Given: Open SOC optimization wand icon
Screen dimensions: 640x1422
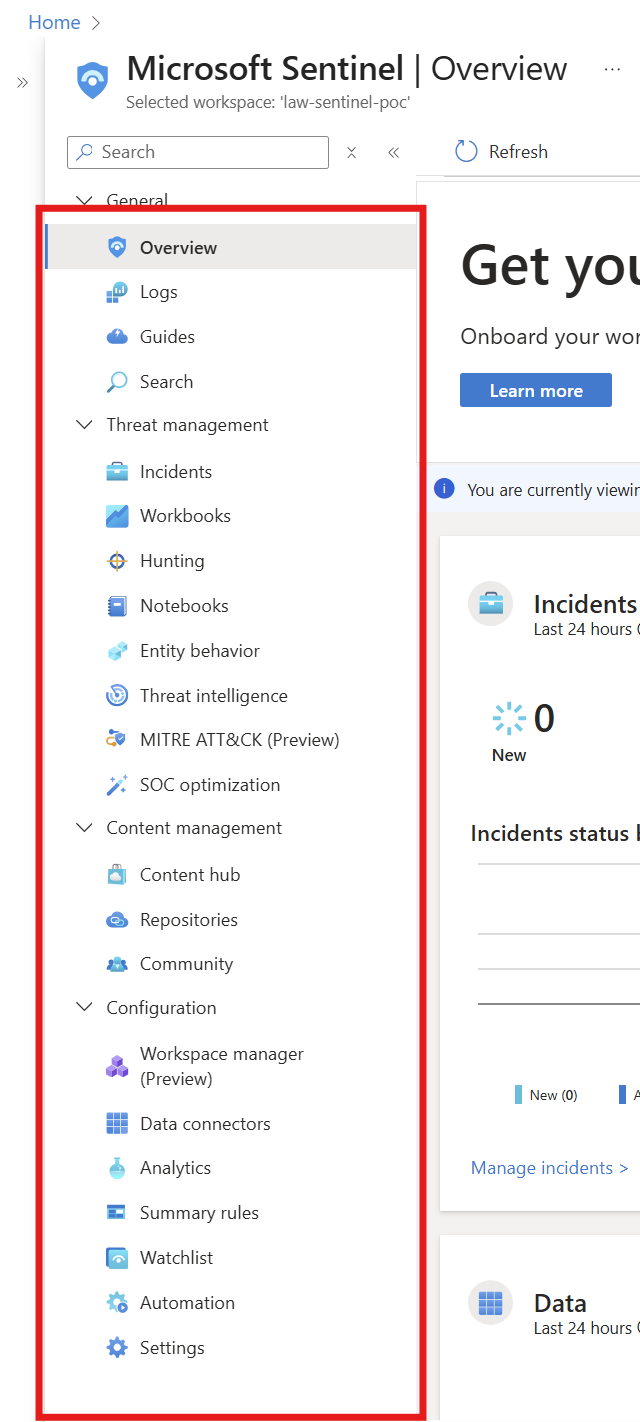Looking at the screenshot, I should pyautogui.click(x=117, y=785).
